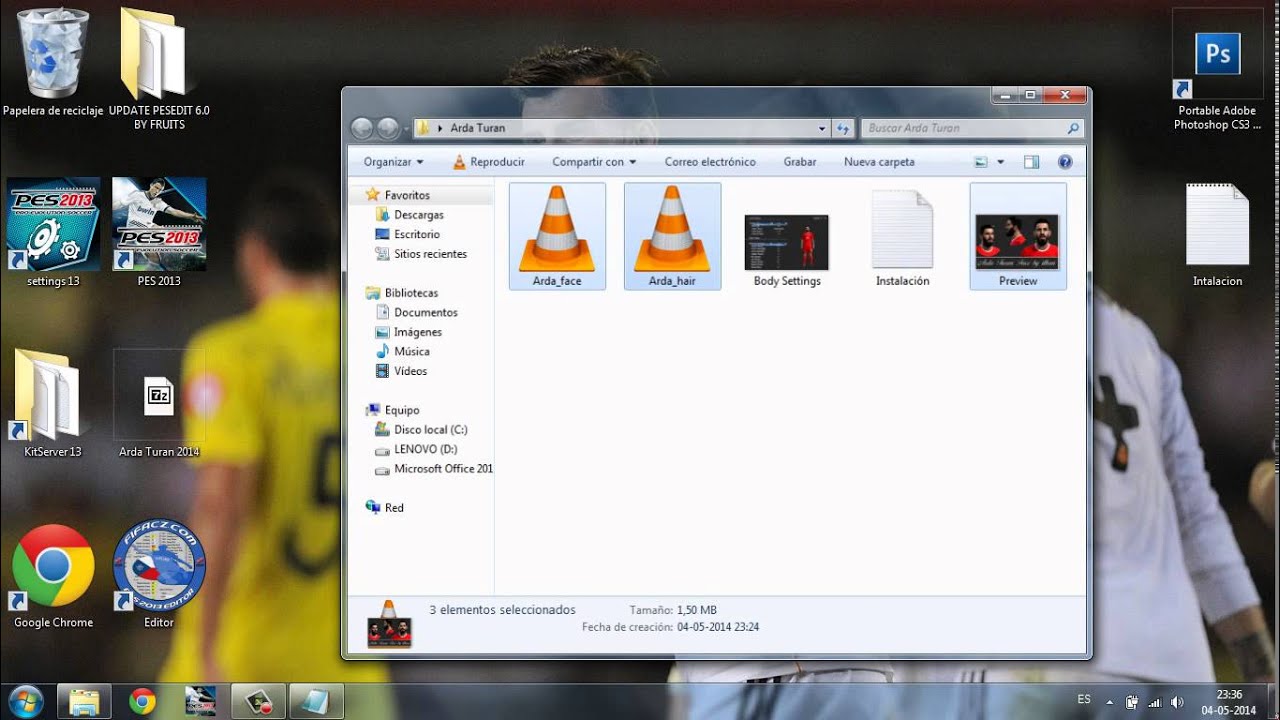This screenshot has height=720, width=1280.
Task: Select the PES 2013 desktop shortcut
Action: point(159,233)
